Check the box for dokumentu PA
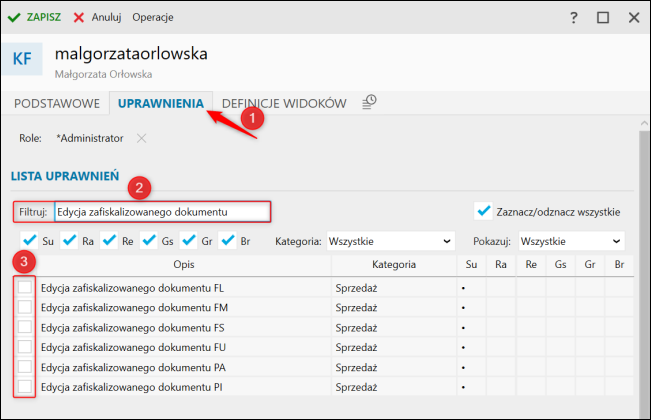 25,366
